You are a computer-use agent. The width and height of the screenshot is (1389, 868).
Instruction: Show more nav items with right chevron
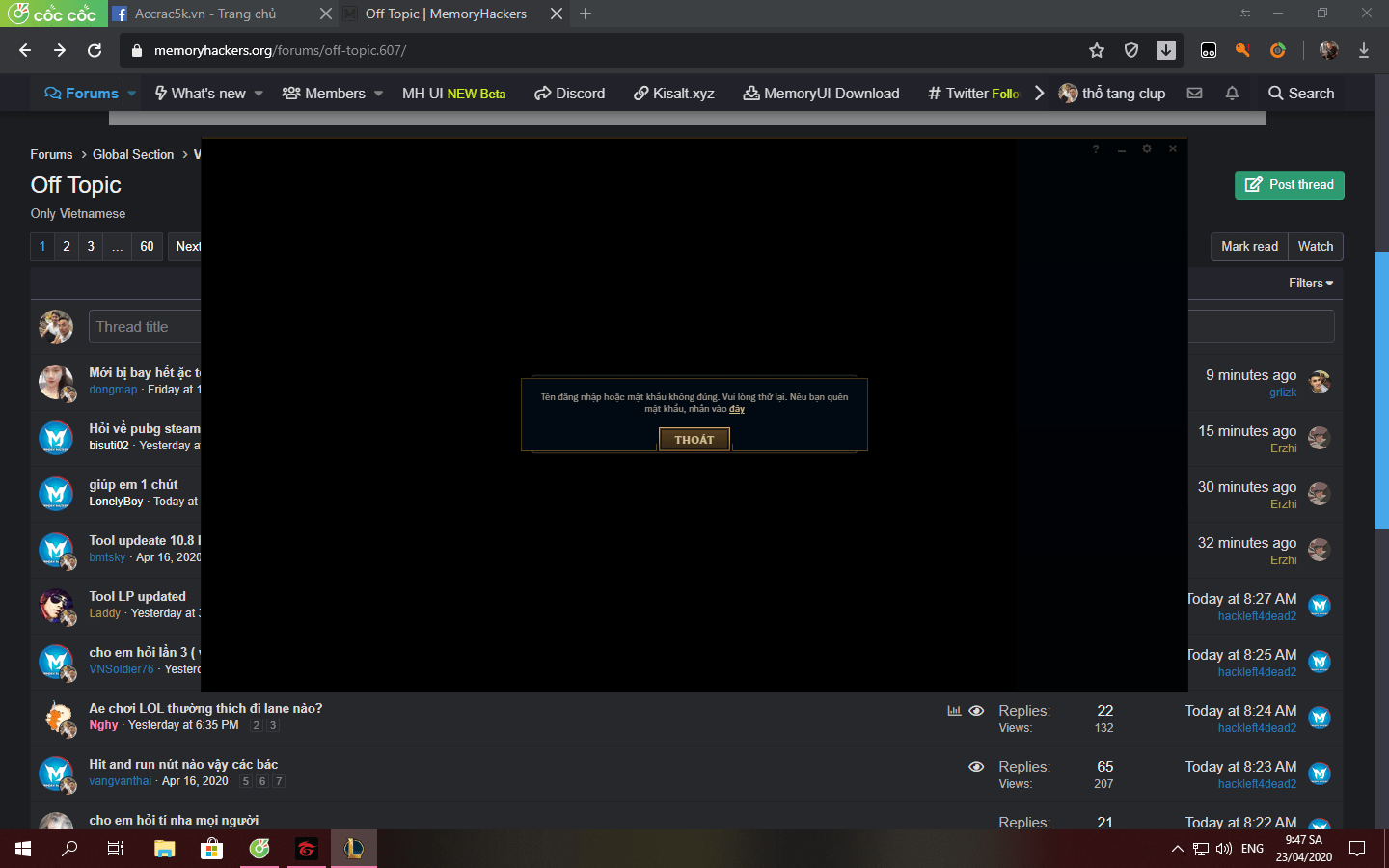click(1039, 94)
